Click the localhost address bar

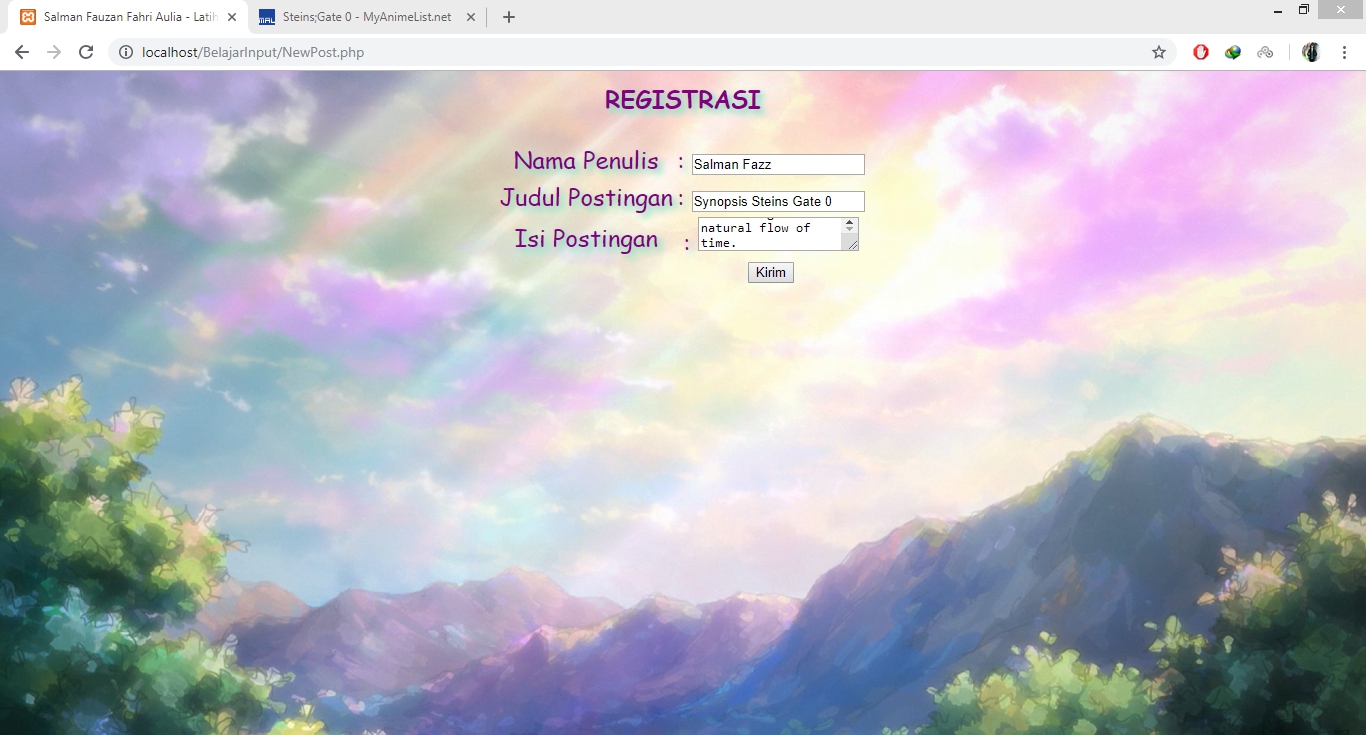pos(640,52)
